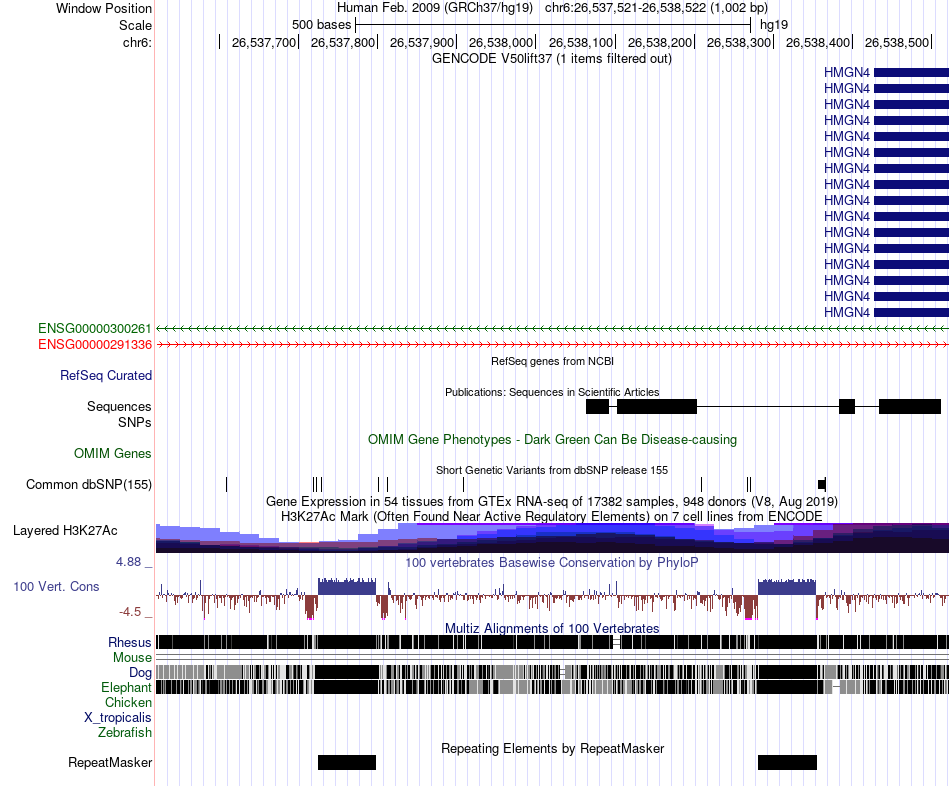Viewport: 950px width, 786px height.
Task: Click the ENSG00000300261 gene label
Action: coord(95,328)
